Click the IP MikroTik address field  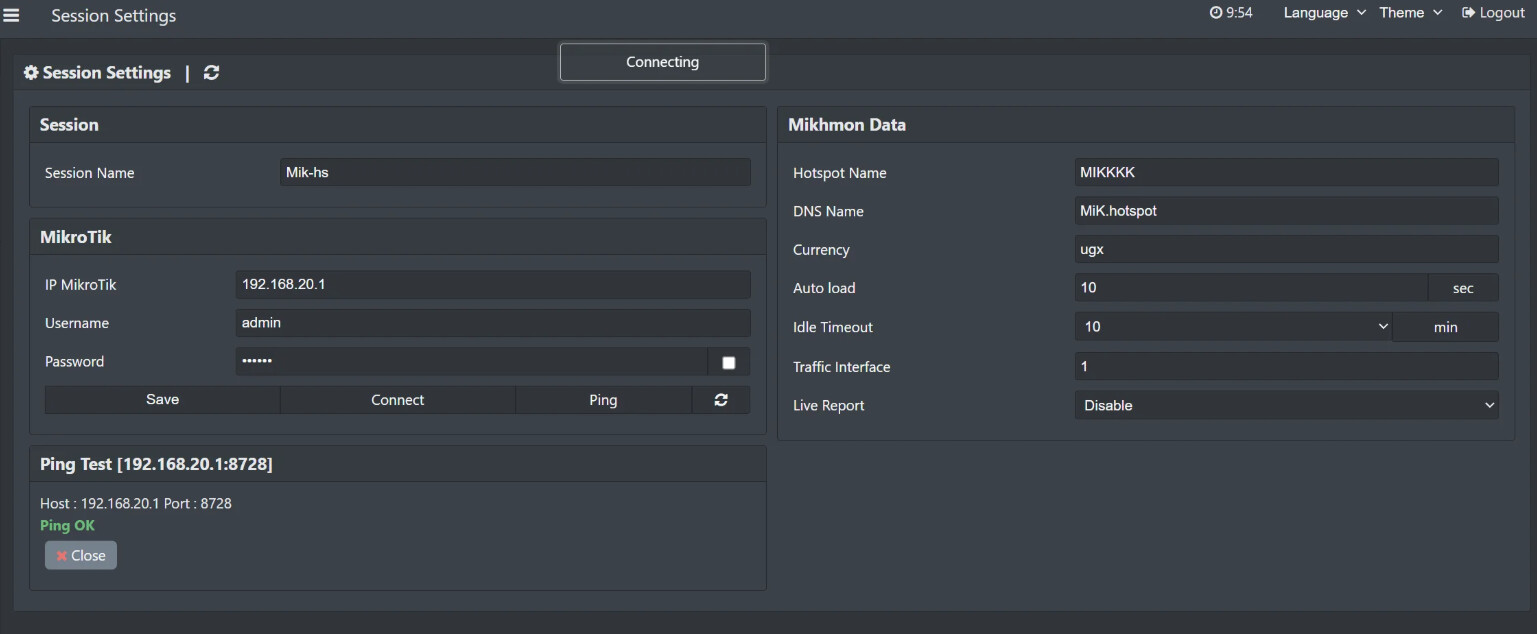[x=492, y=285]
